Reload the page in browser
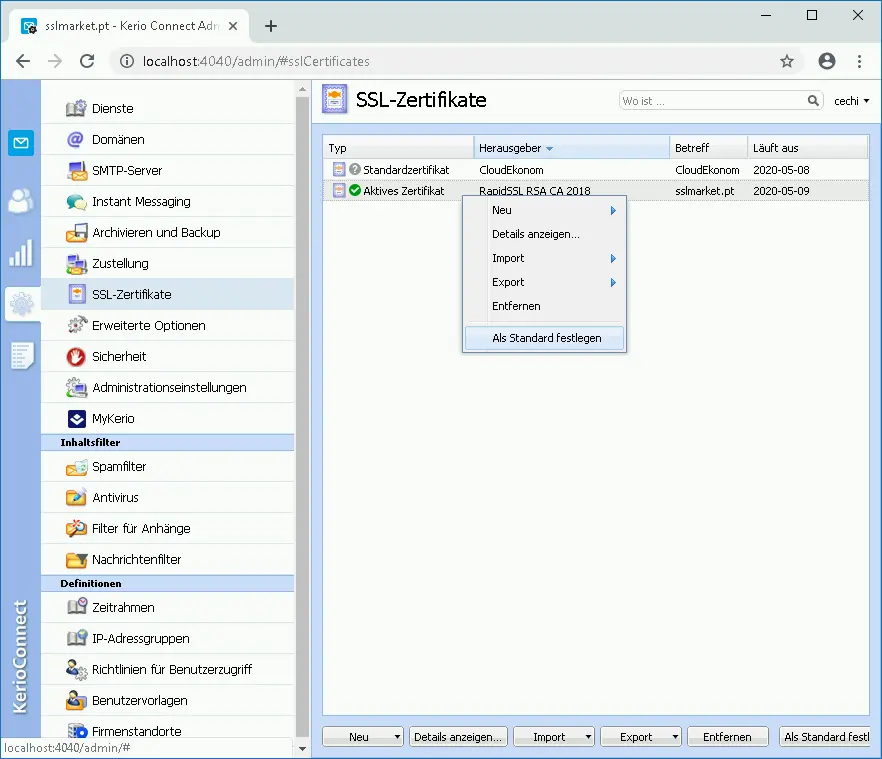Image resolution: width=882 pixels, height=759 pixels. point(87,61)
